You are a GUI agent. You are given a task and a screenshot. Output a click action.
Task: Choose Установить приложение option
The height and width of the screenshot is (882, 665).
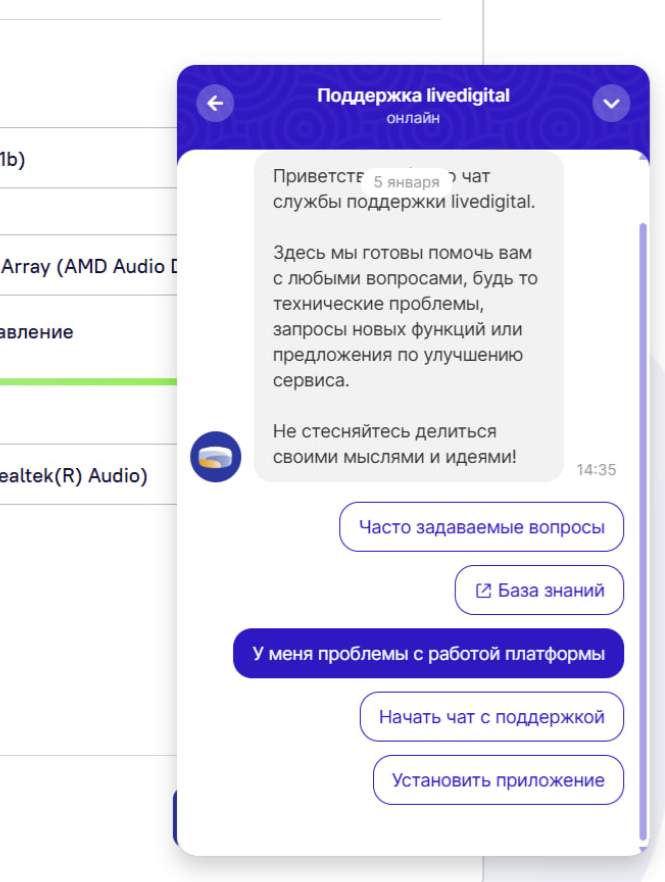coord(498,780)
